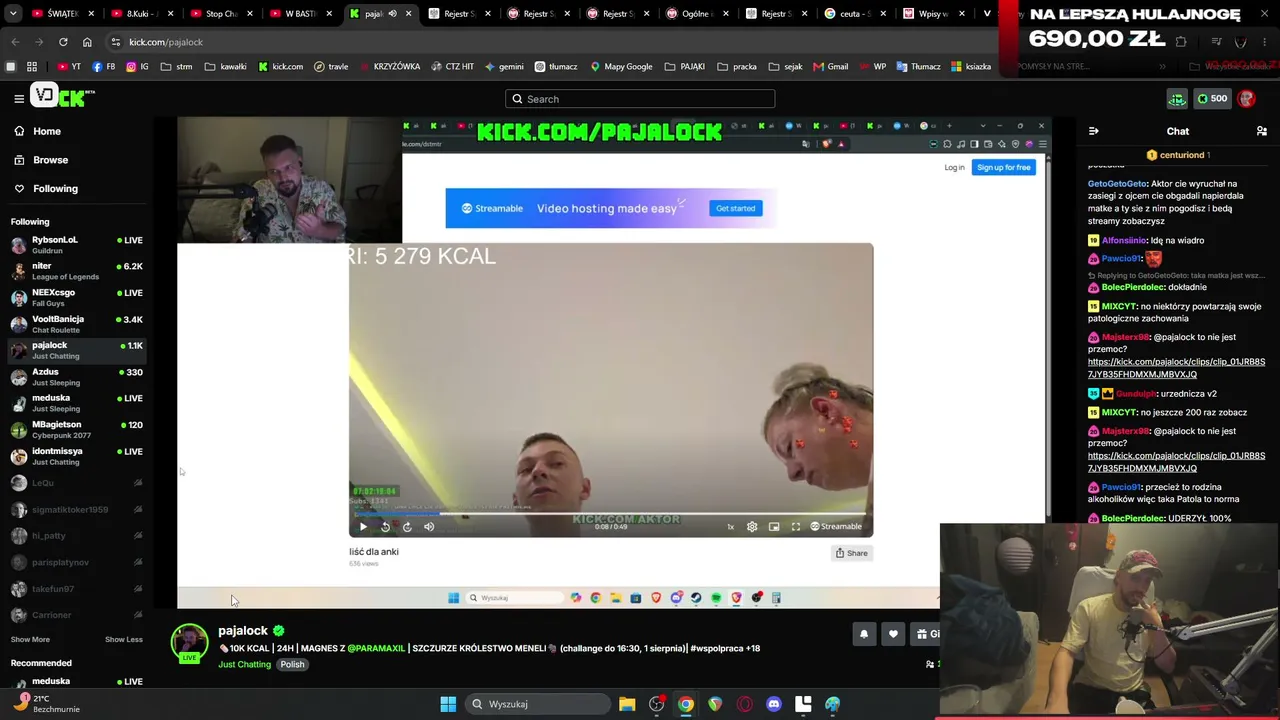
Task: Open the chat users list icon
Action: coord(1262,131)
